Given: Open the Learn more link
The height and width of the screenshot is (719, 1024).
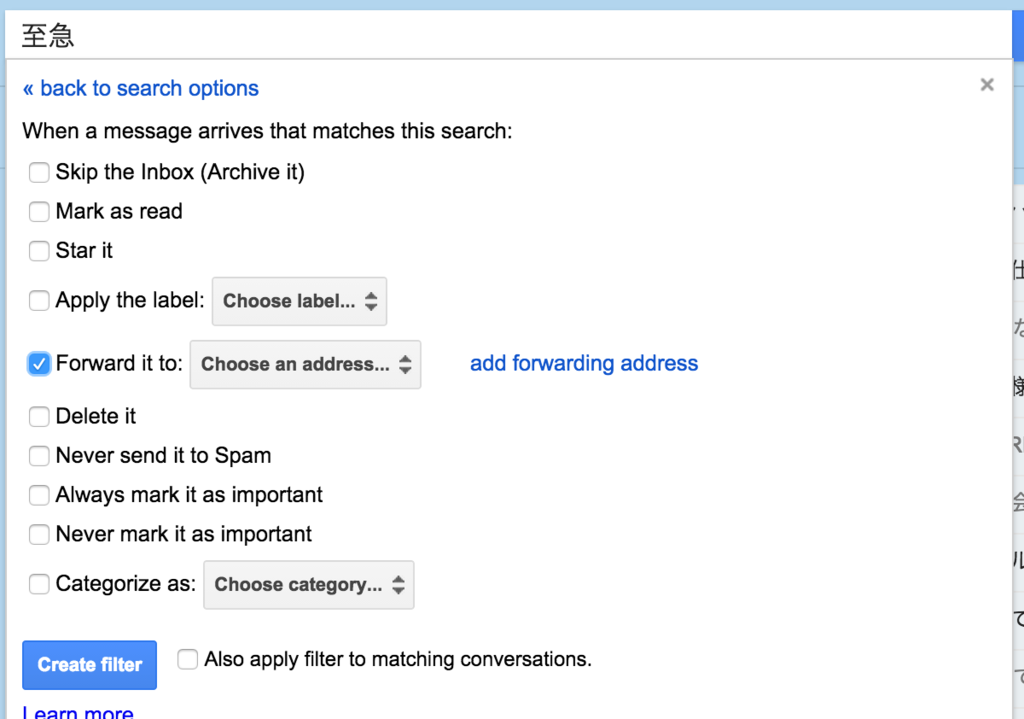Looking at the screenshot, I should click(x=78, y=712).
